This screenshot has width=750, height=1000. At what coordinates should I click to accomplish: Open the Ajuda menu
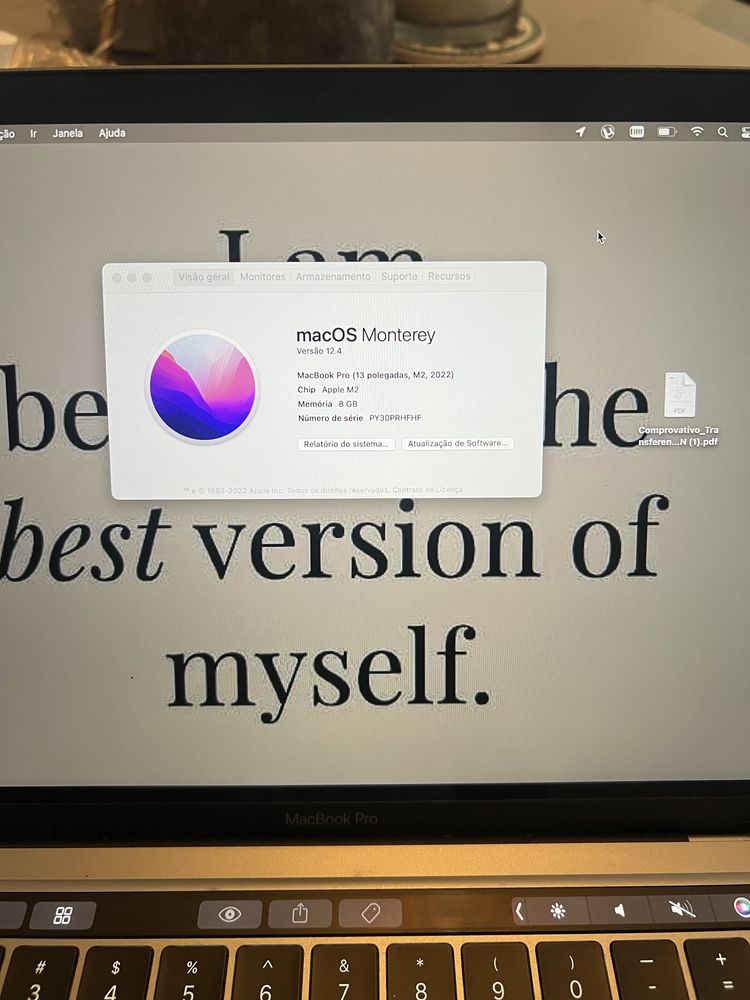click(112, 133)
